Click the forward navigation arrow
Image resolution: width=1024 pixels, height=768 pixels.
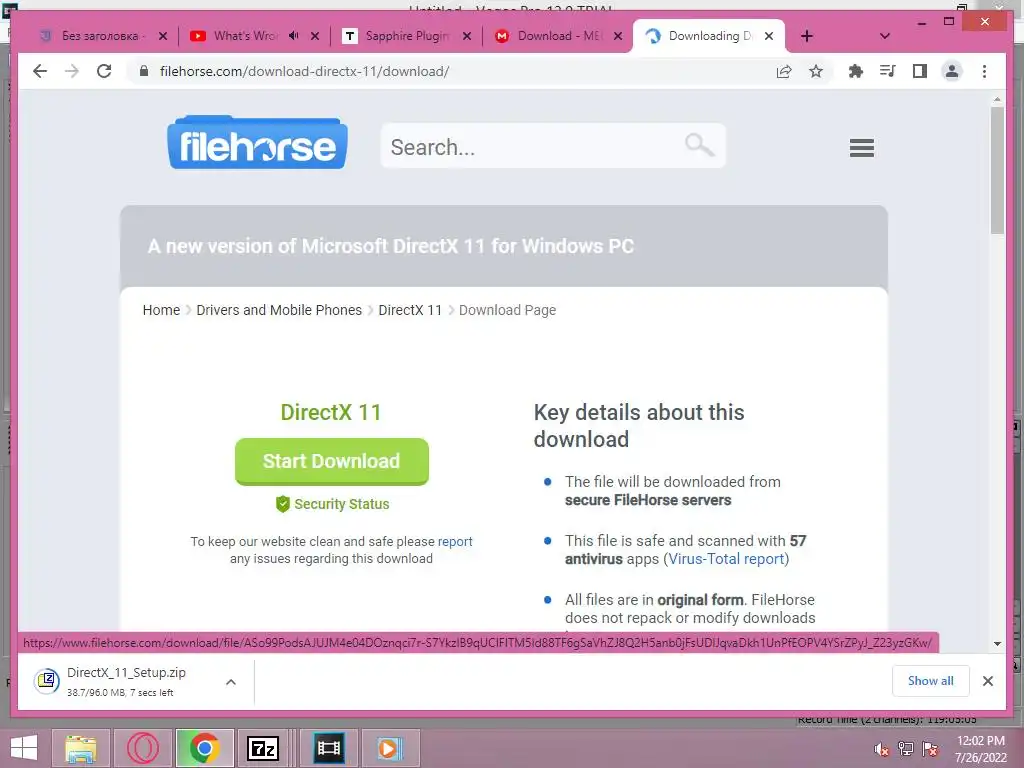click(72, 71)
